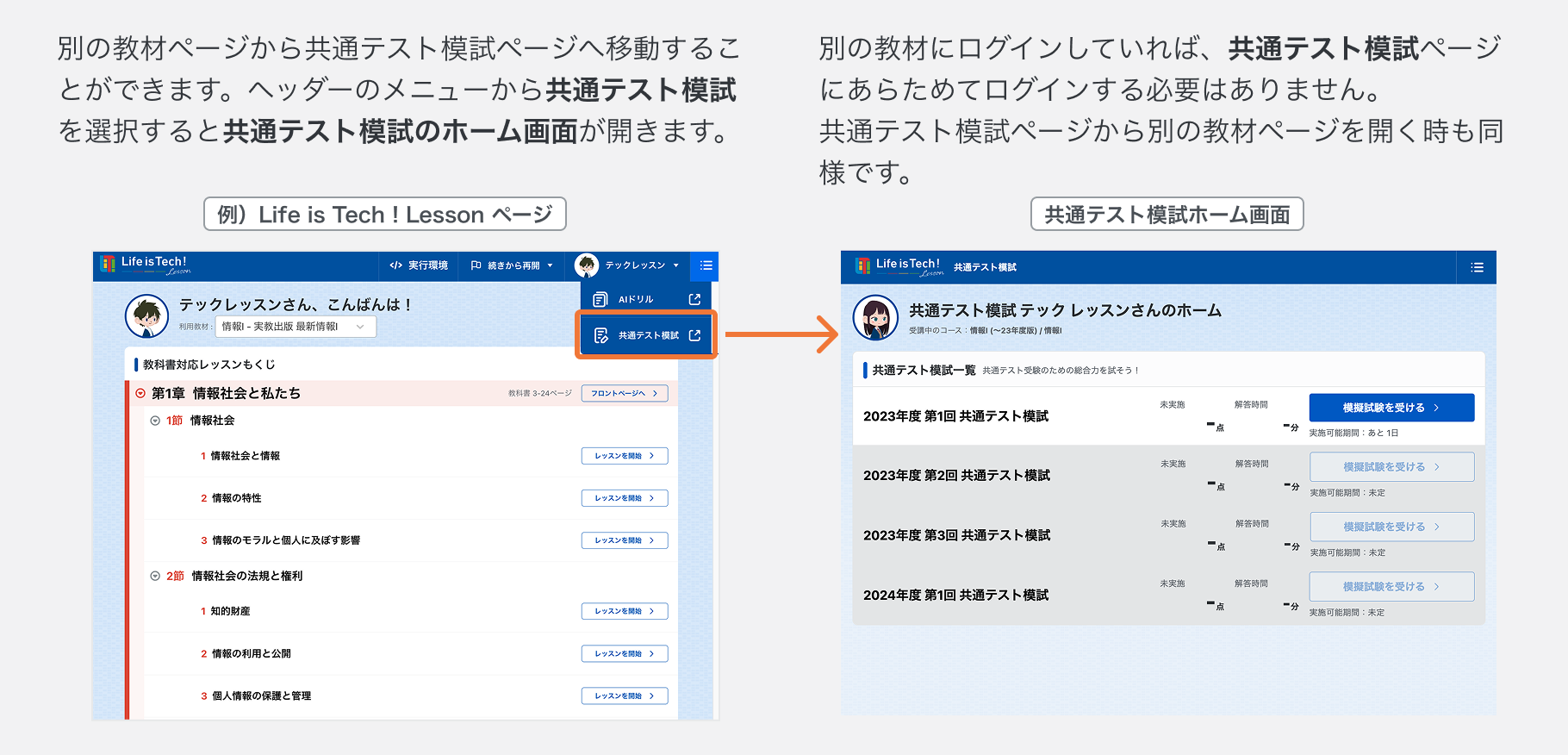Click the label 例）Life is Tech ! Lesson ページ
This screenshot has height=755, width=1568.
pyautogui.click(x=384, y=215)
